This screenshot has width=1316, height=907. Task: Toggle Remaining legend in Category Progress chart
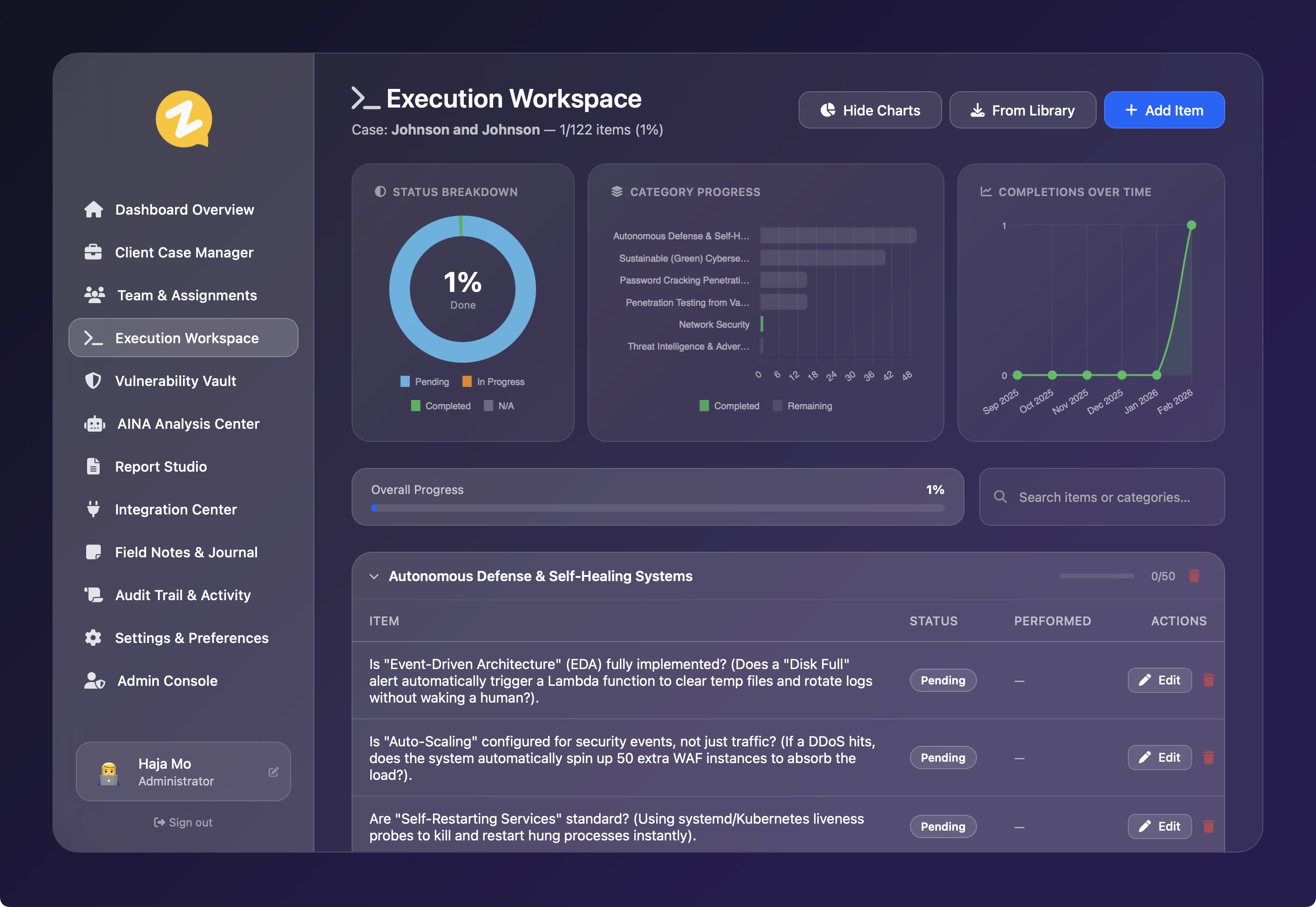(802, 406)
